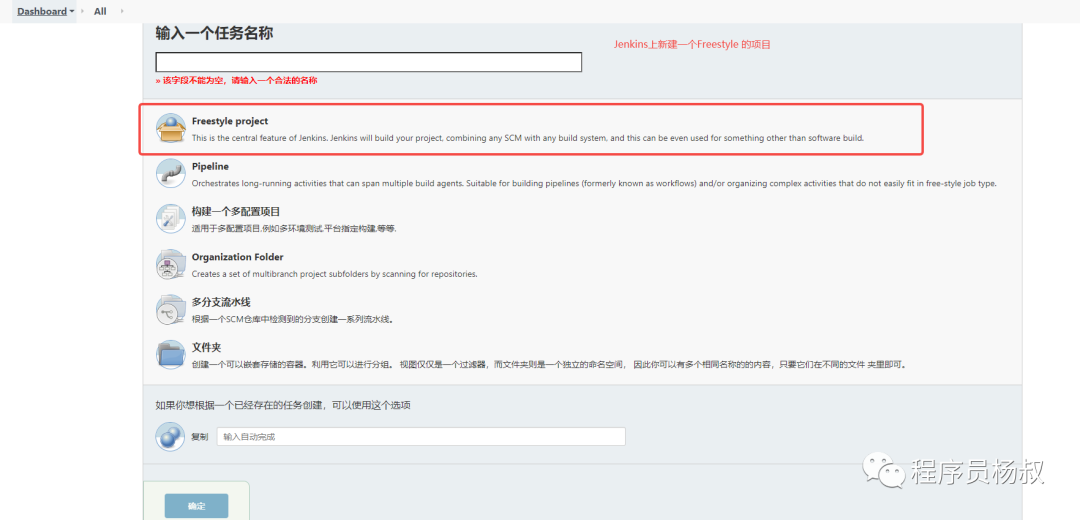Select the Pipeline title text
The height and width of the screenshot is (520, 1080).
[x=210, y=167]
